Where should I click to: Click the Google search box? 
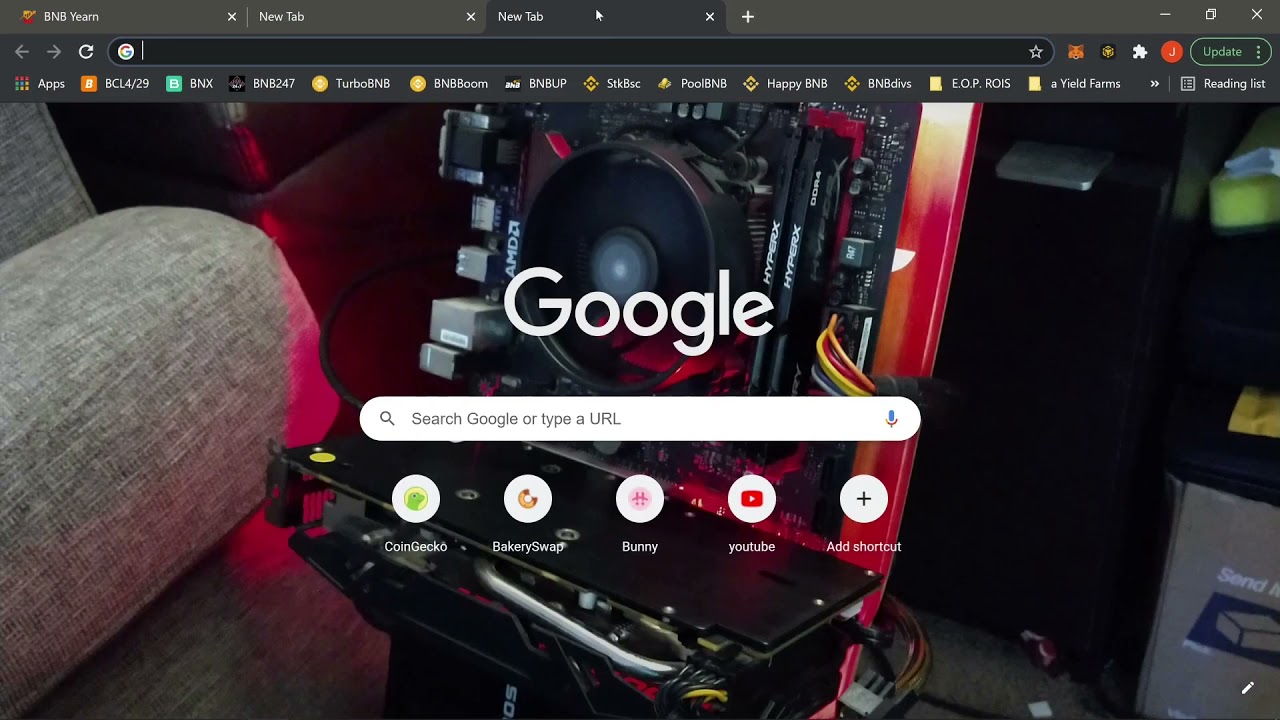coord(640,419)
